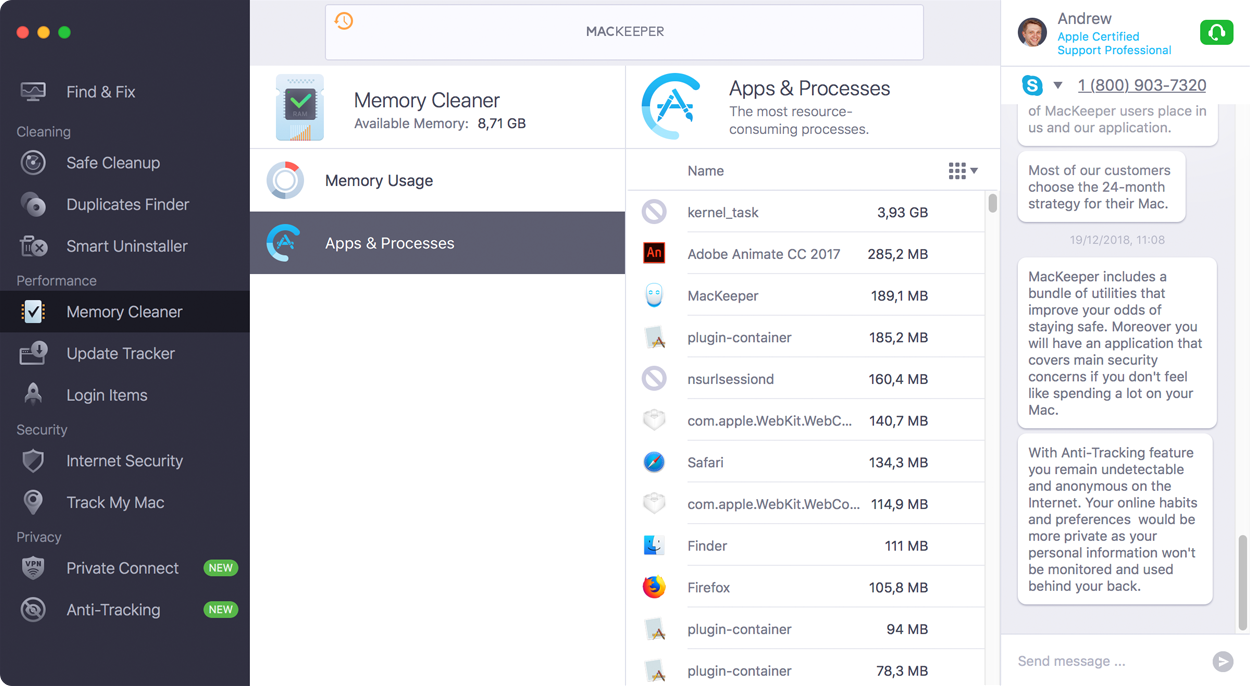
Task: Click the MacKeeper 189,1 MB memory value
Action: tap(899, 296)
